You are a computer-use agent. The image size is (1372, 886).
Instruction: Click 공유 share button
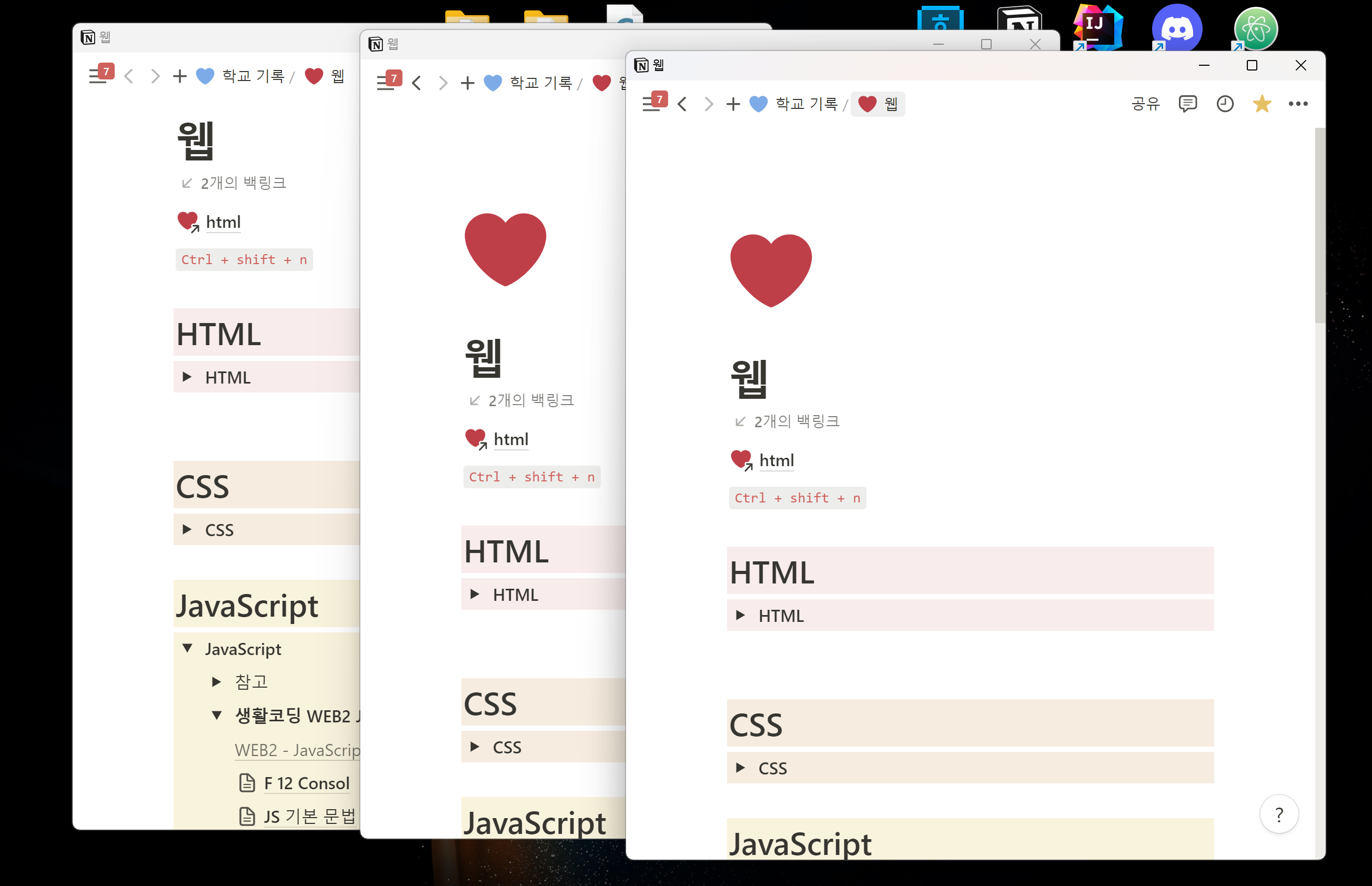coord(1145,104)
